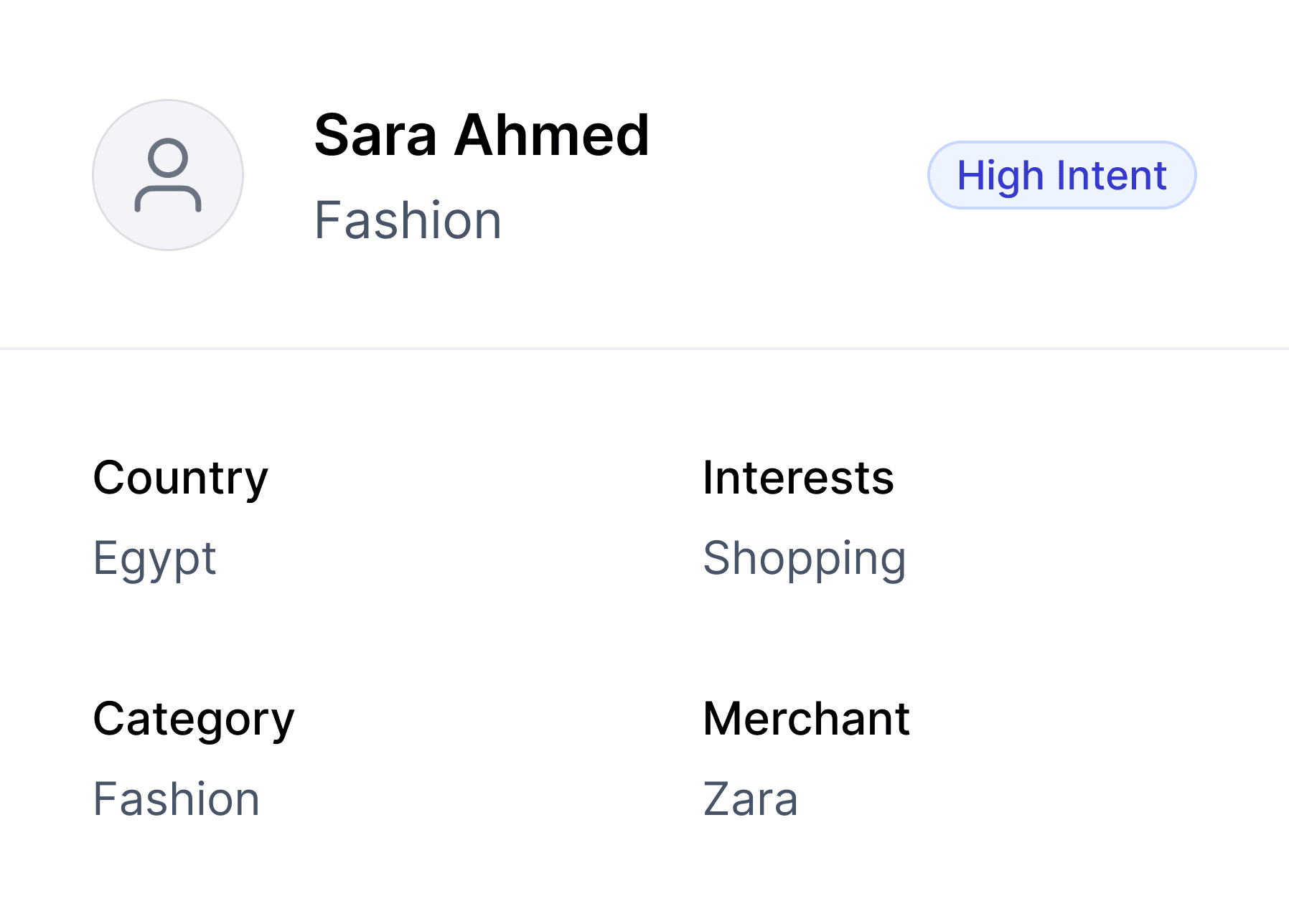The height and width of the screenshot is (924, 1289).
Task: Select the Egypt country value
Action: [154, 558]
